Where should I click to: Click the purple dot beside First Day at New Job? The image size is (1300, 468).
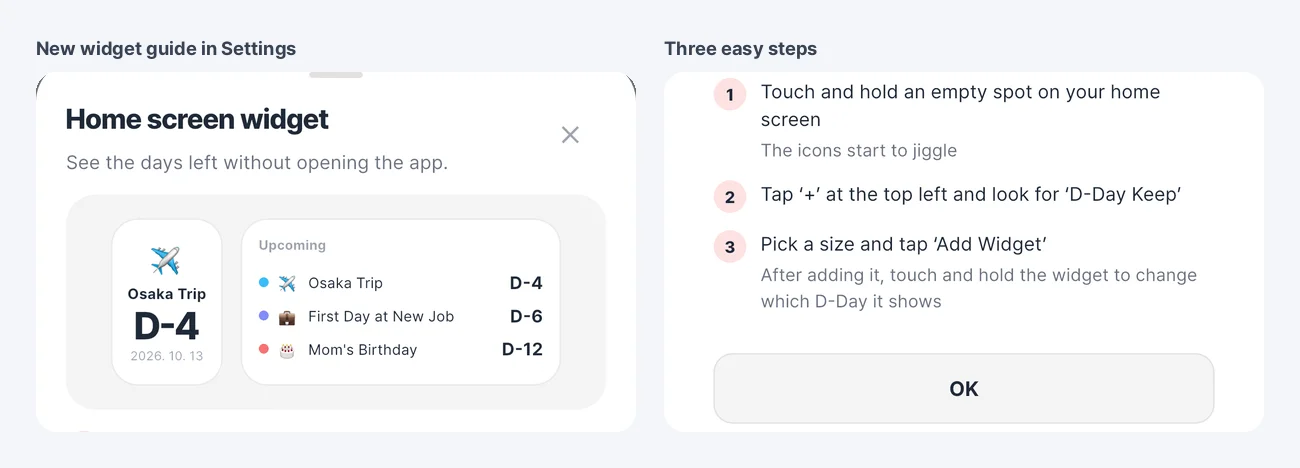(264, 316)
